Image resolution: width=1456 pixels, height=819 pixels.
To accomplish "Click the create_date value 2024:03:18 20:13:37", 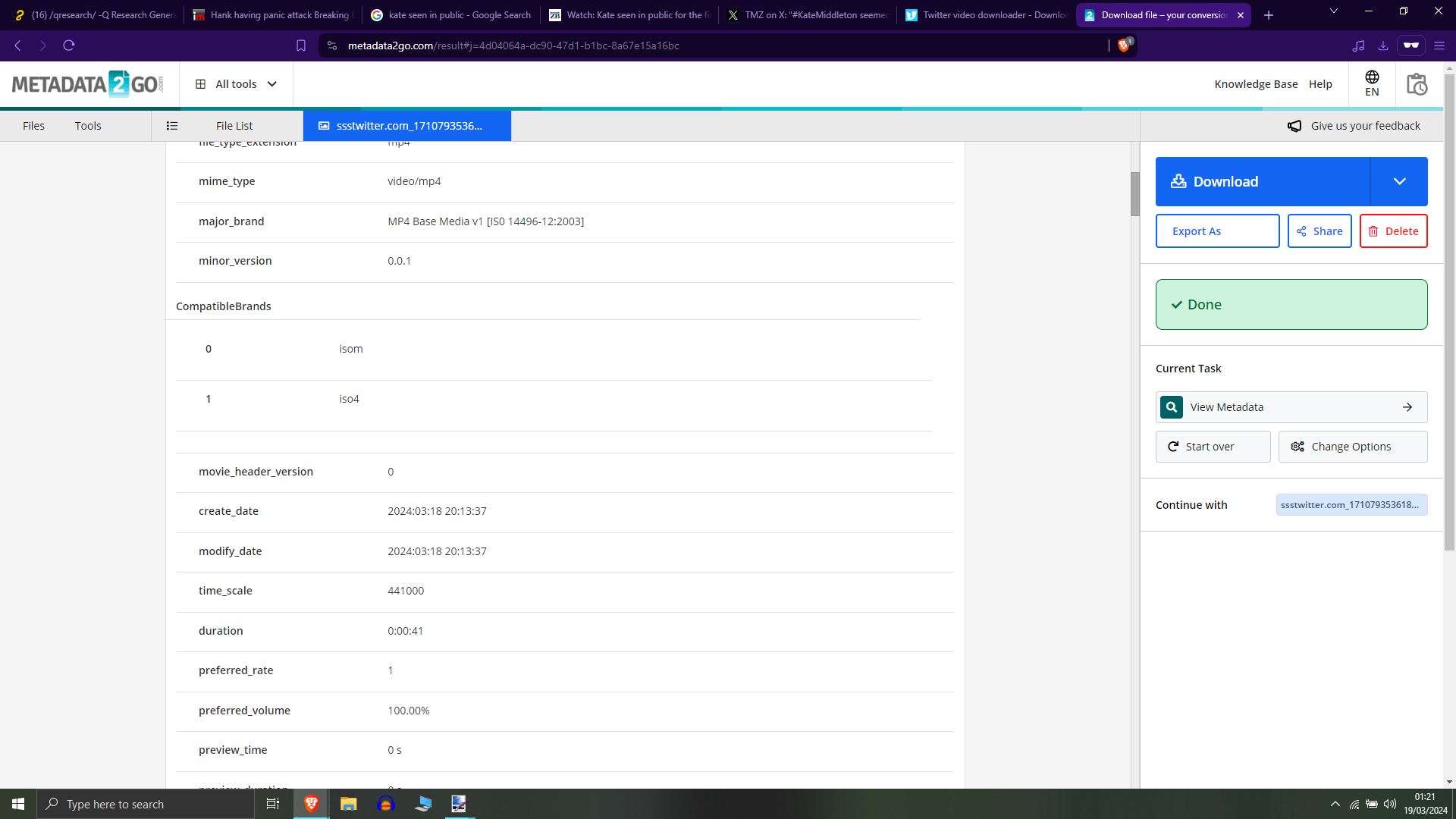I will click(x=437, y=511).
